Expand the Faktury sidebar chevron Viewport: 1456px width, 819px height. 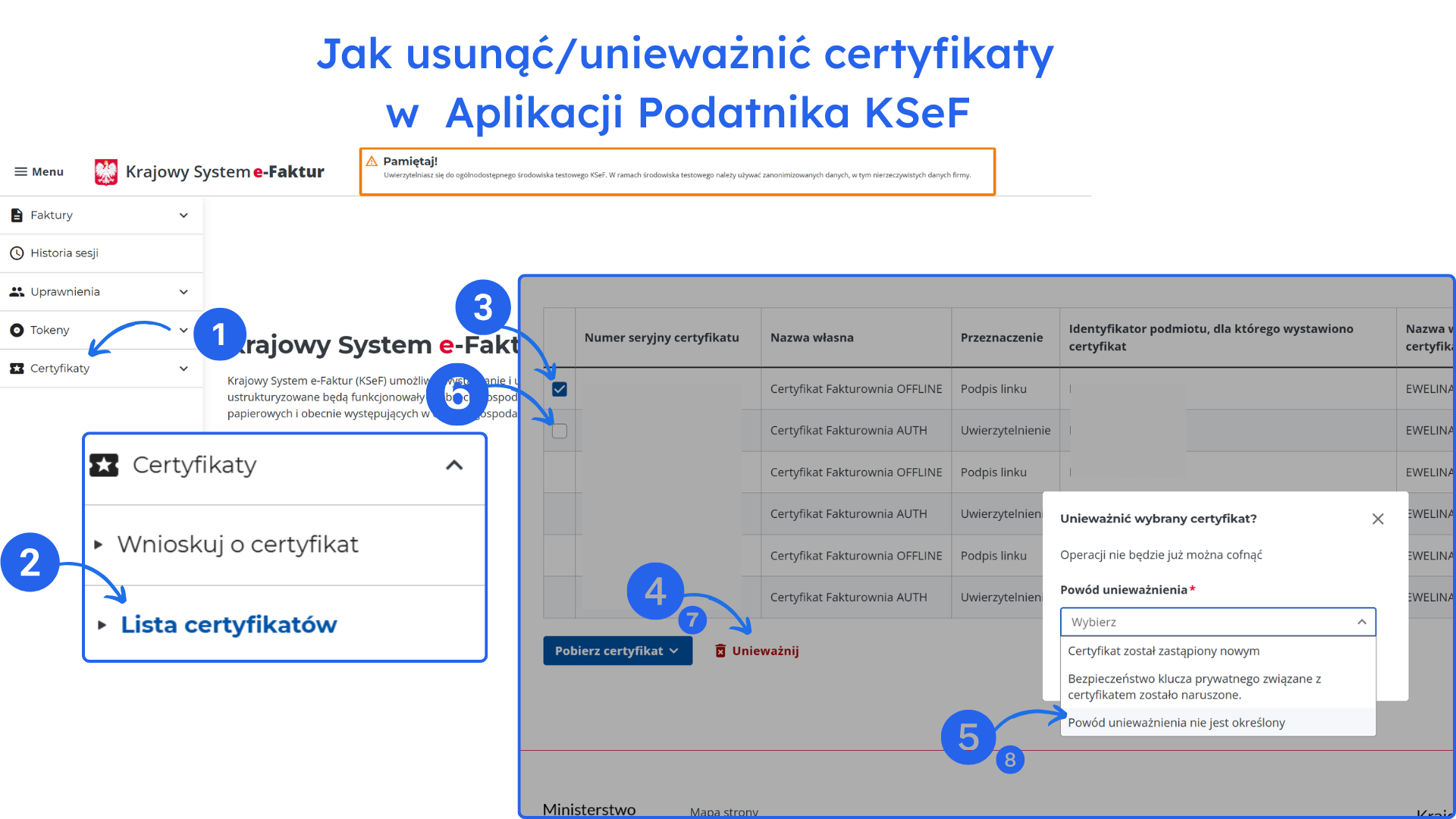pos(183,215)
